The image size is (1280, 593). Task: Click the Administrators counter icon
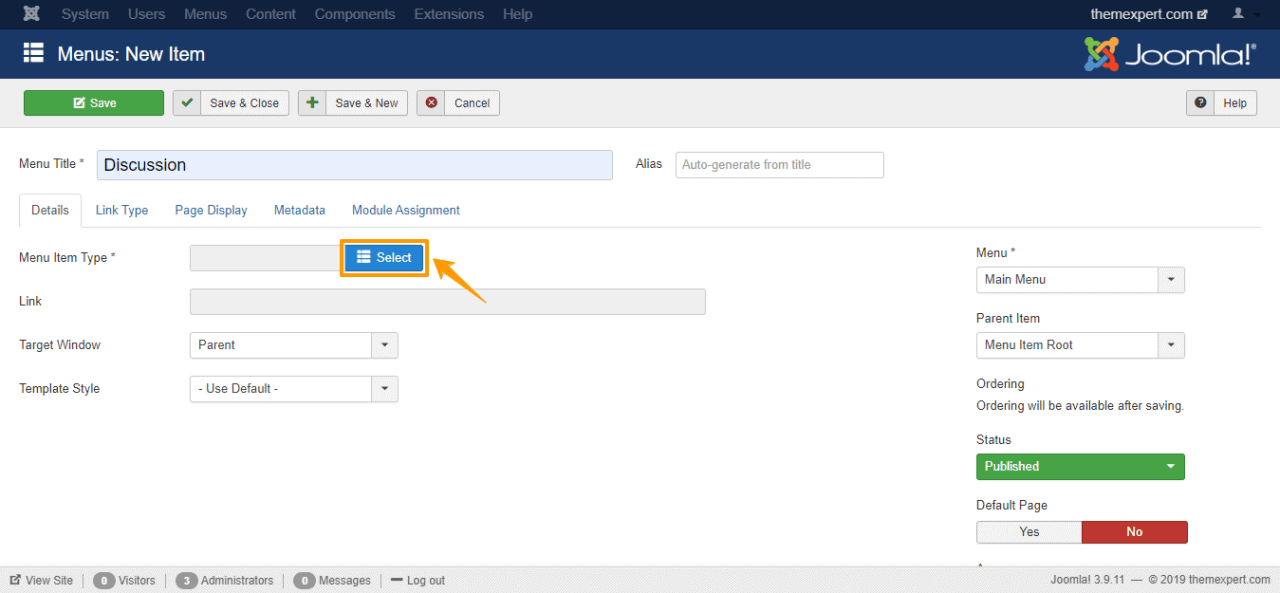click(x=187, y=580)
